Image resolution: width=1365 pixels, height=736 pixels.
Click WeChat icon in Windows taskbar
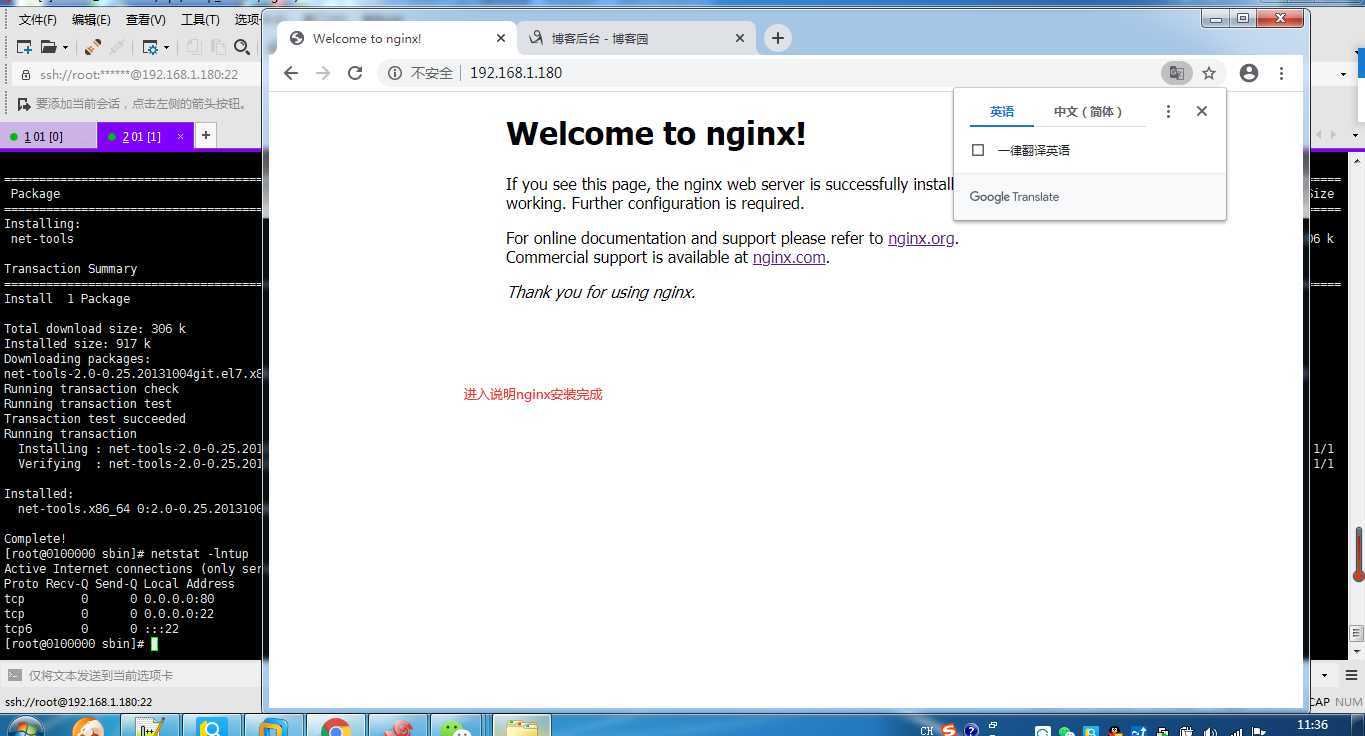(456, 728)
